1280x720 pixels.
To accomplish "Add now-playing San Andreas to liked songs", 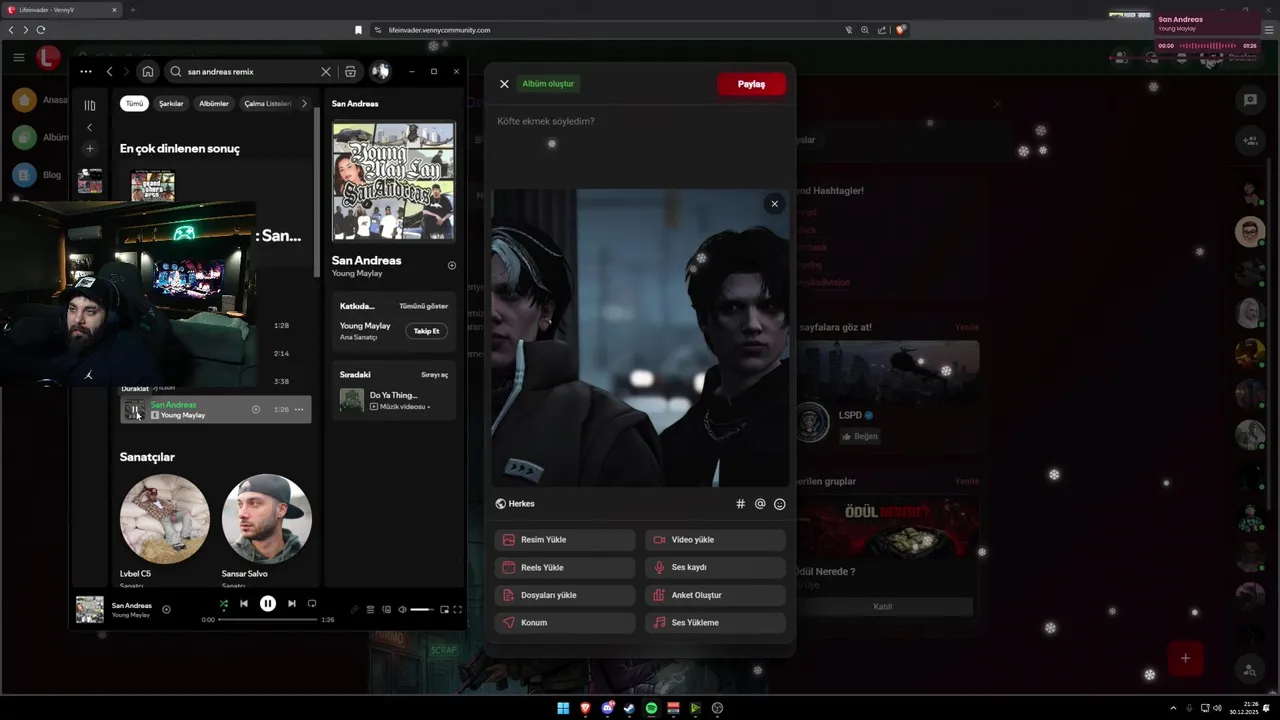I will (x=166, y=609).
